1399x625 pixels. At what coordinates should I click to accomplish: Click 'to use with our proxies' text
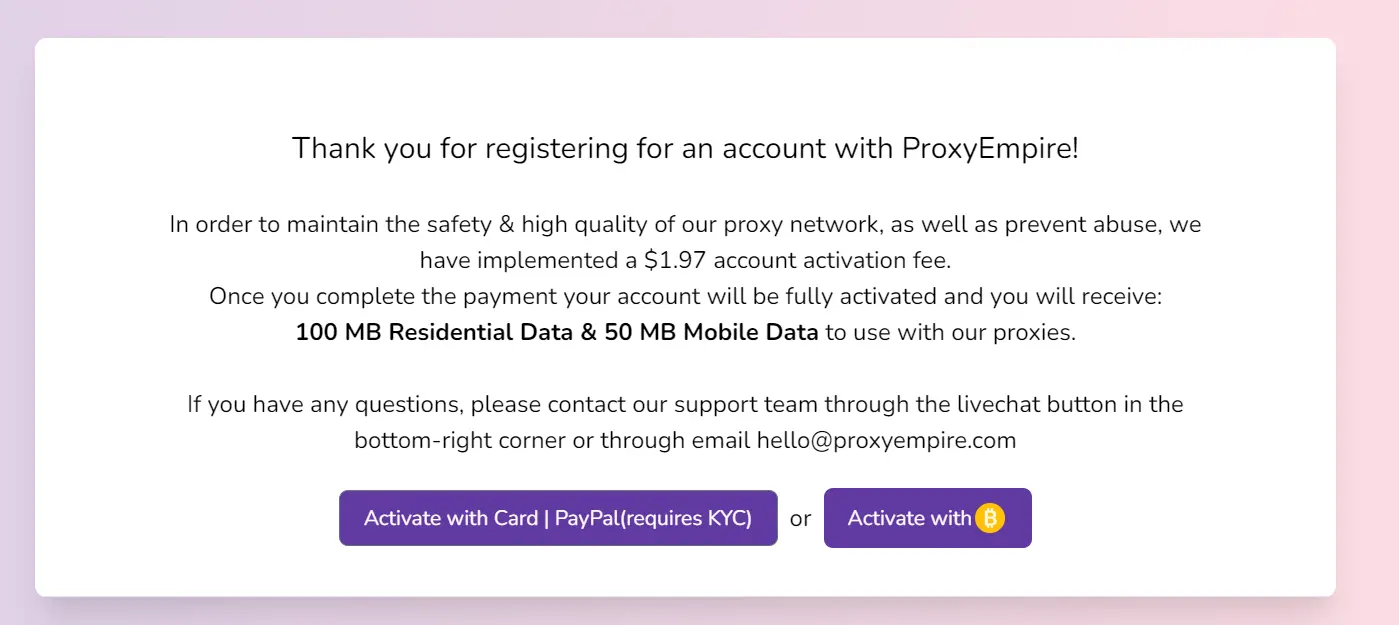tap(950, 332)
